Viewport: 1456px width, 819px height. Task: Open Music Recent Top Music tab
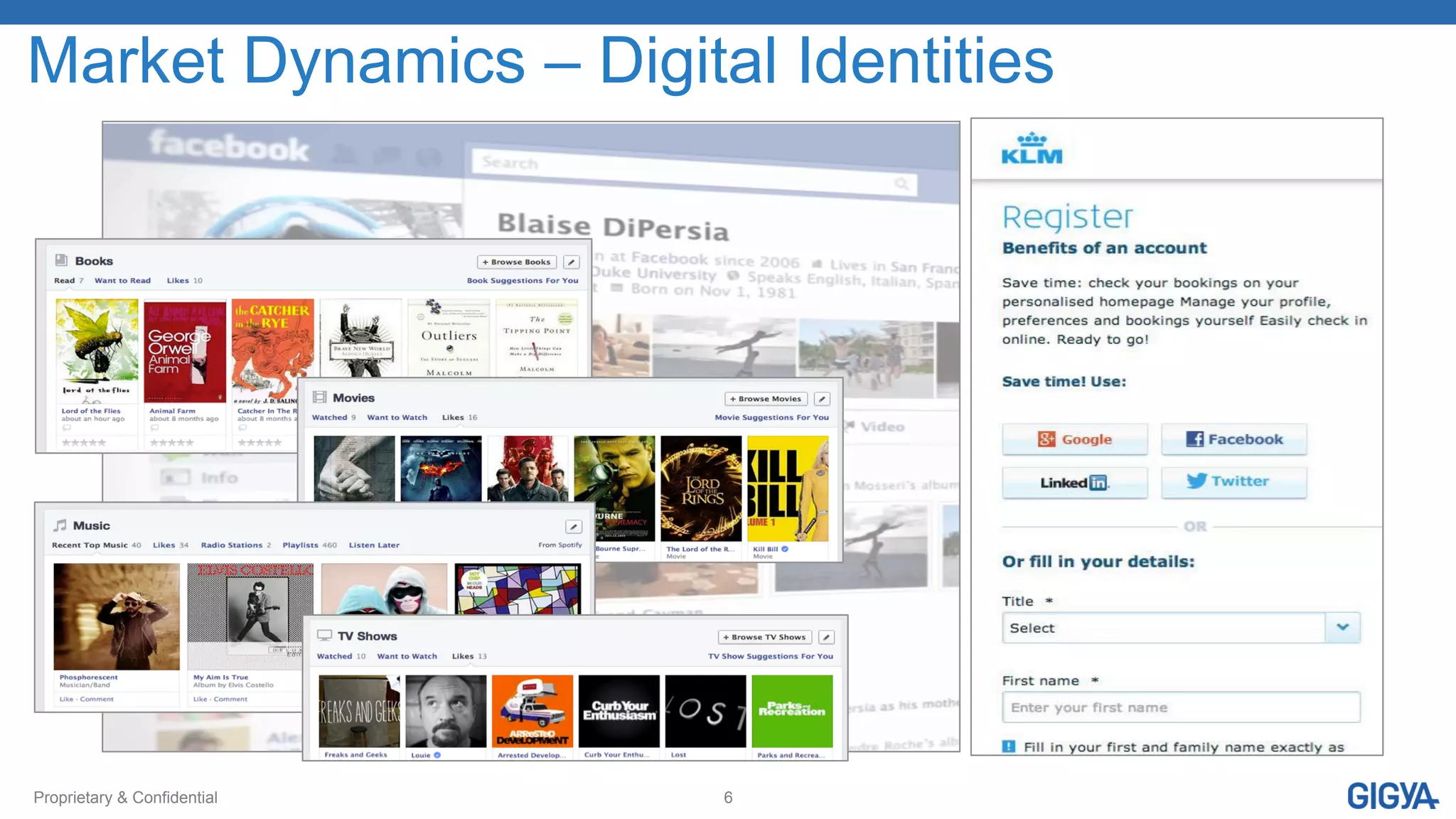96,545
